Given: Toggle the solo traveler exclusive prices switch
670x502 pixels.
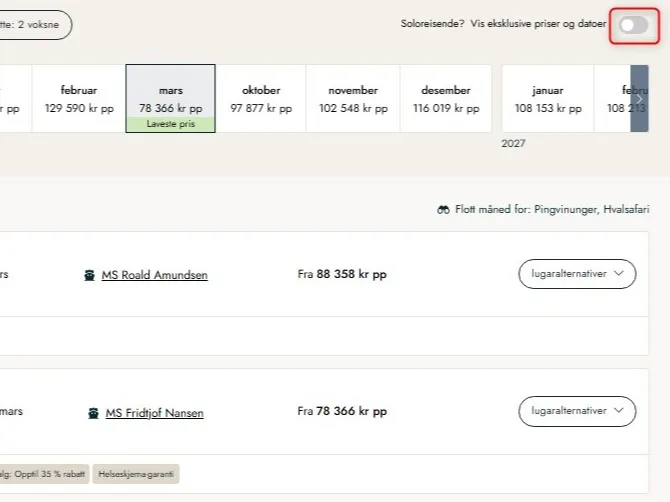Looking at the screenshot, I should pos(634,26).
